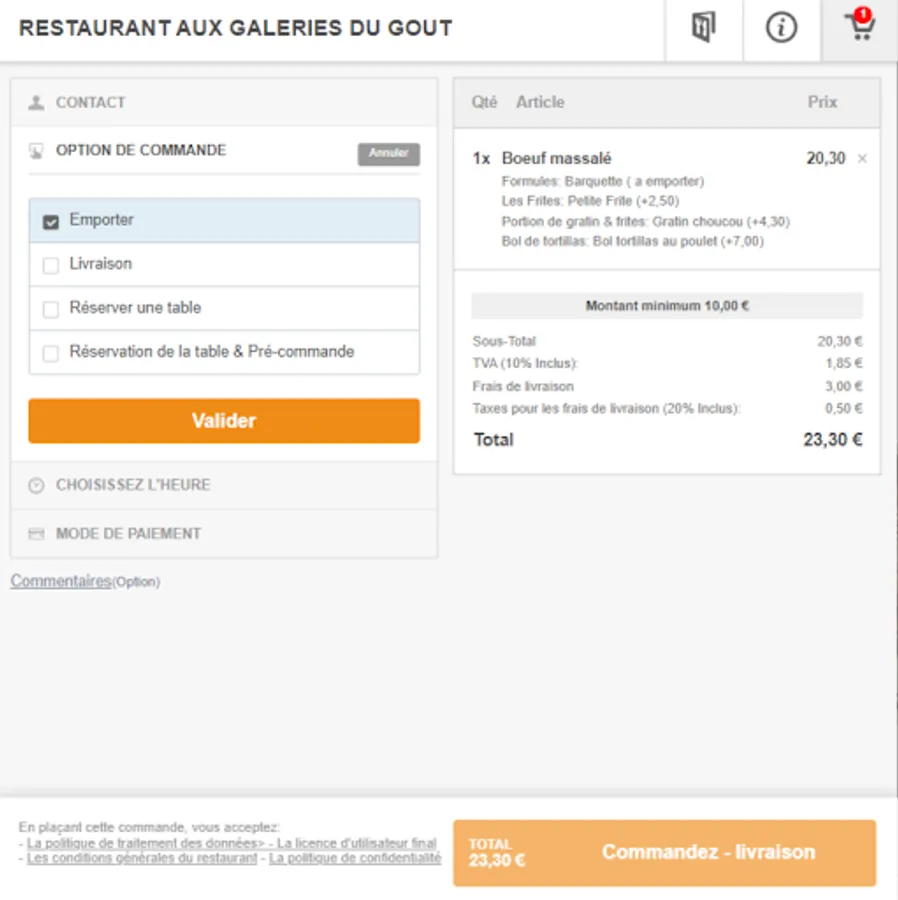This screenshot has height=900, width=898.
Task: Check the Livraison option
Action: point(51,266)
